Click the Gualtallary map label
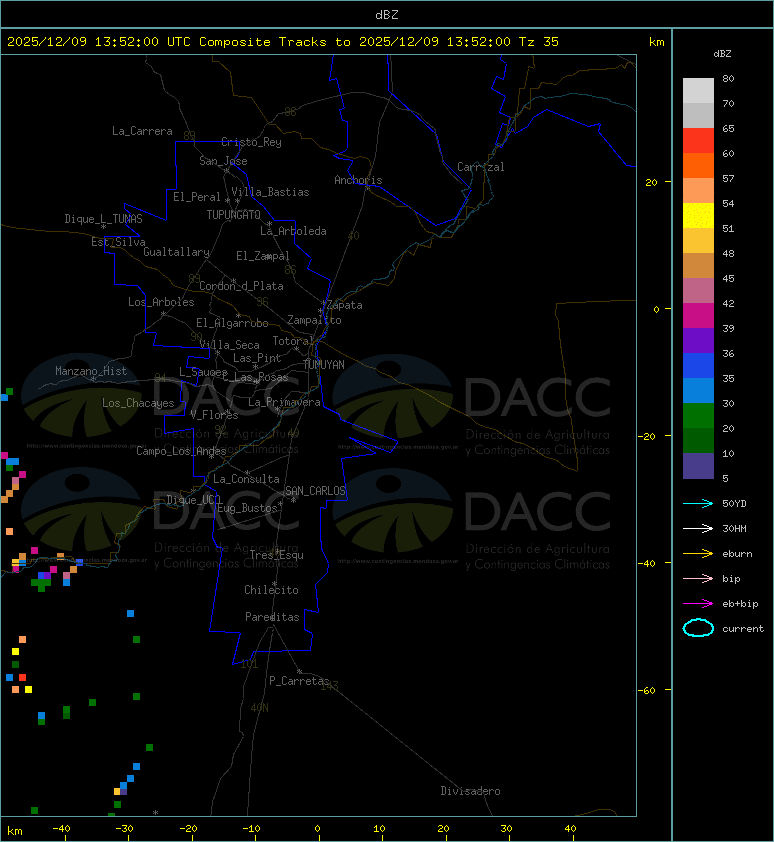This screenshot has height=842, width=774. point(176,252)
